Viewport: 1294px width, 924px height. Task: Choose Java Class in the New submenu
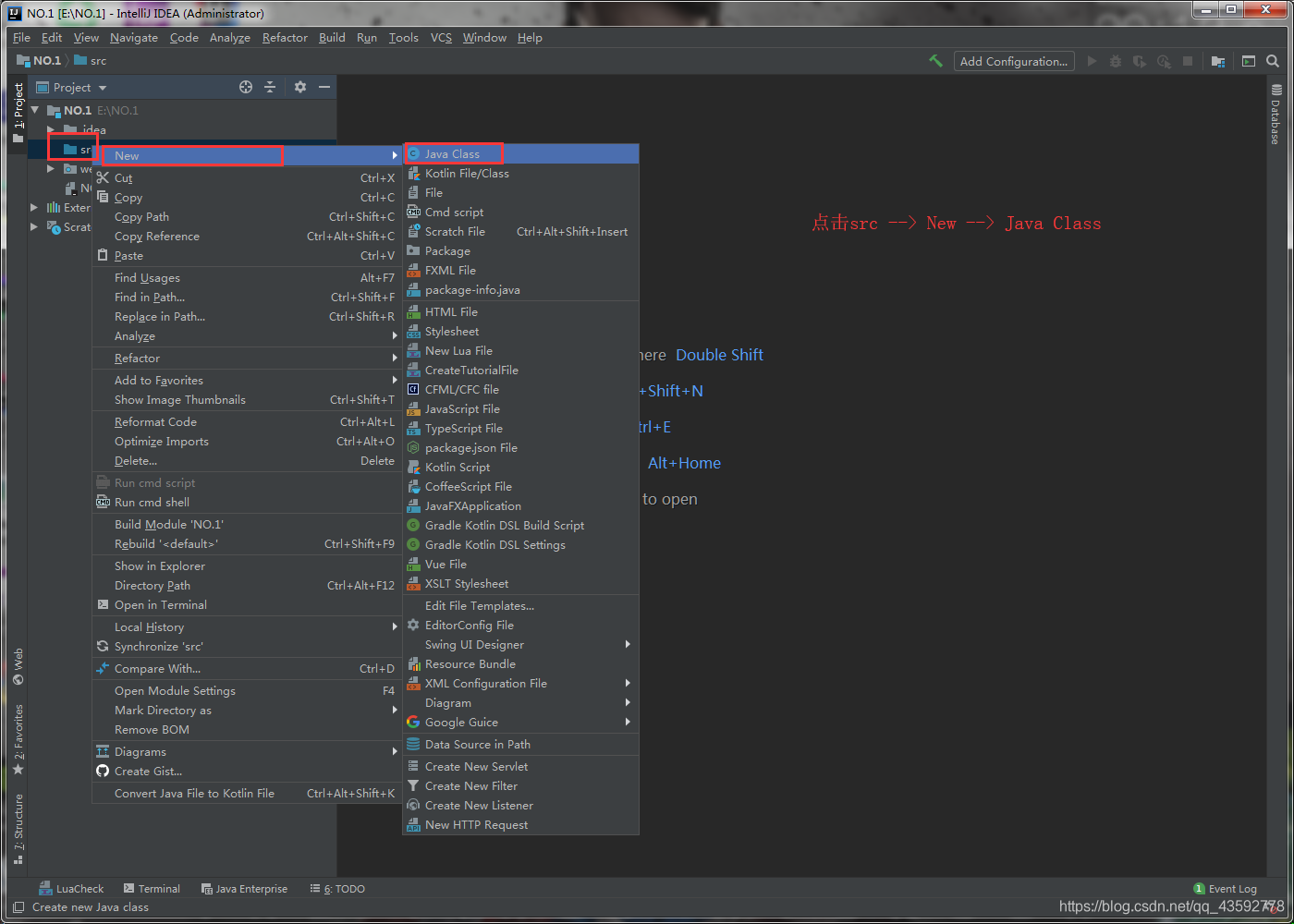pyautogui.click(x=521, y=154)
